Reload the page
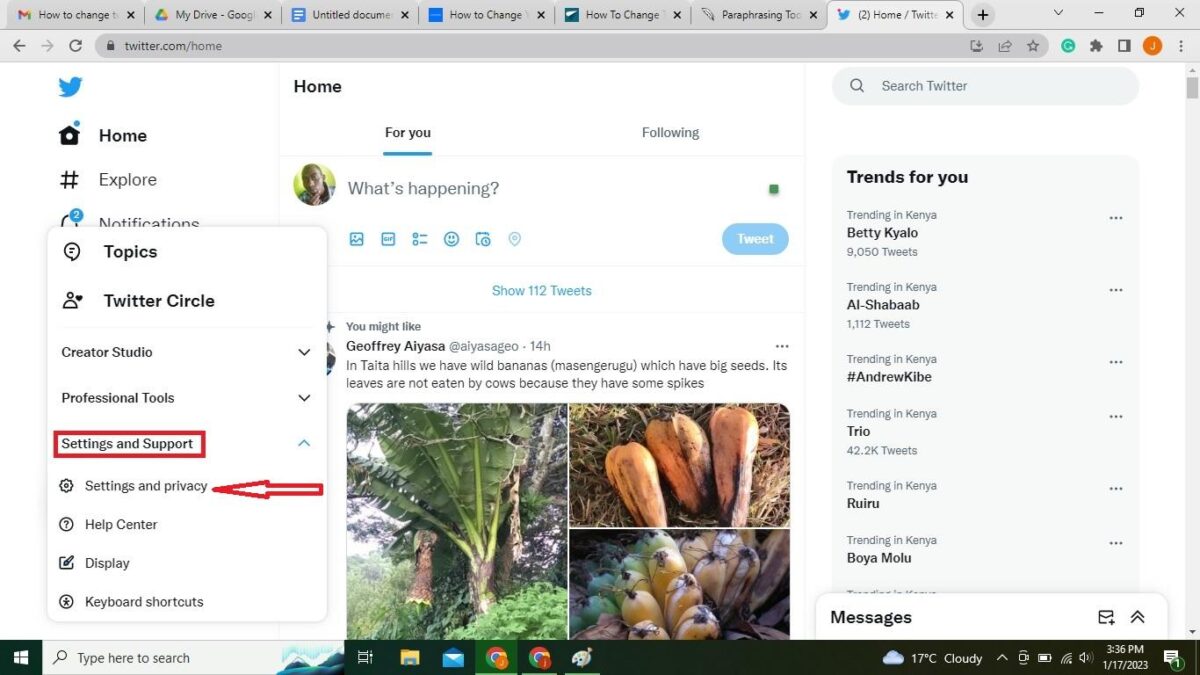1200x675 pixels. (x=75, y=46)
